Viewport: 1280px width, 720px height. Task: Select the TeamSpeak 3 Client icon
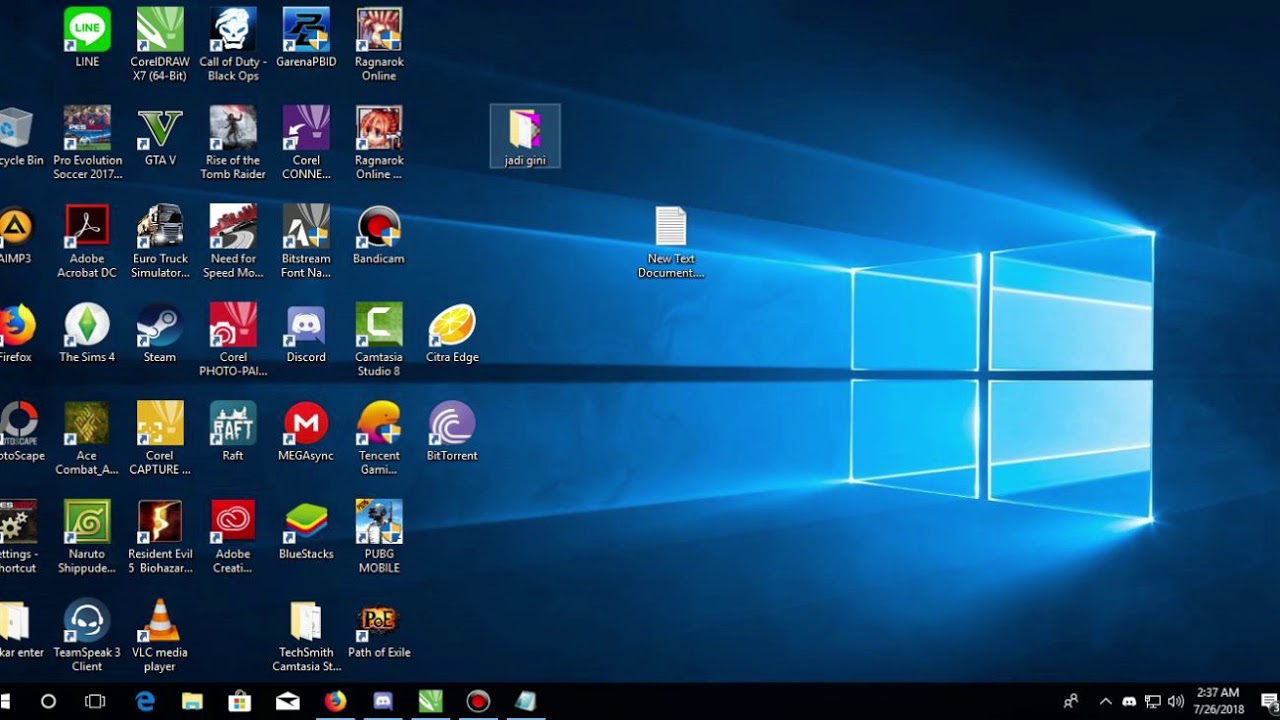pyautogui.click(x=87, y=634)
